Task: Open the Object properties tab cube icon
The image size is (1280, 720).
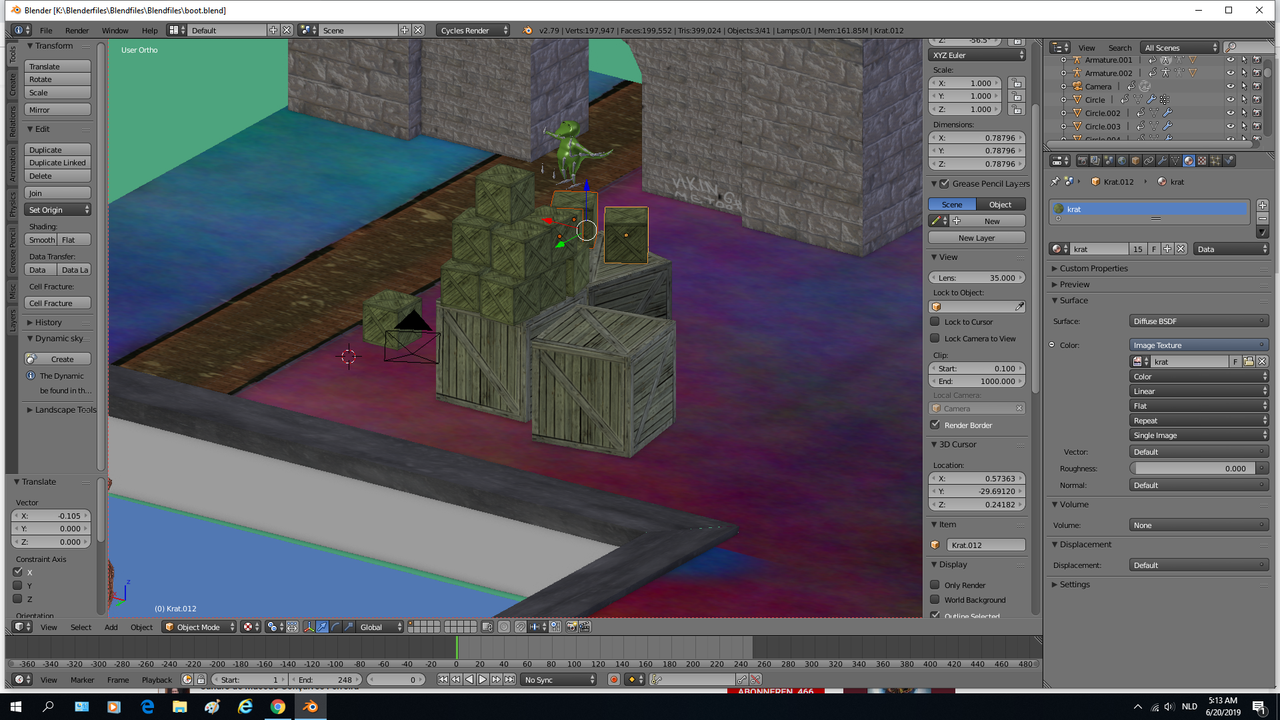Action: [x=1135, y=160]
